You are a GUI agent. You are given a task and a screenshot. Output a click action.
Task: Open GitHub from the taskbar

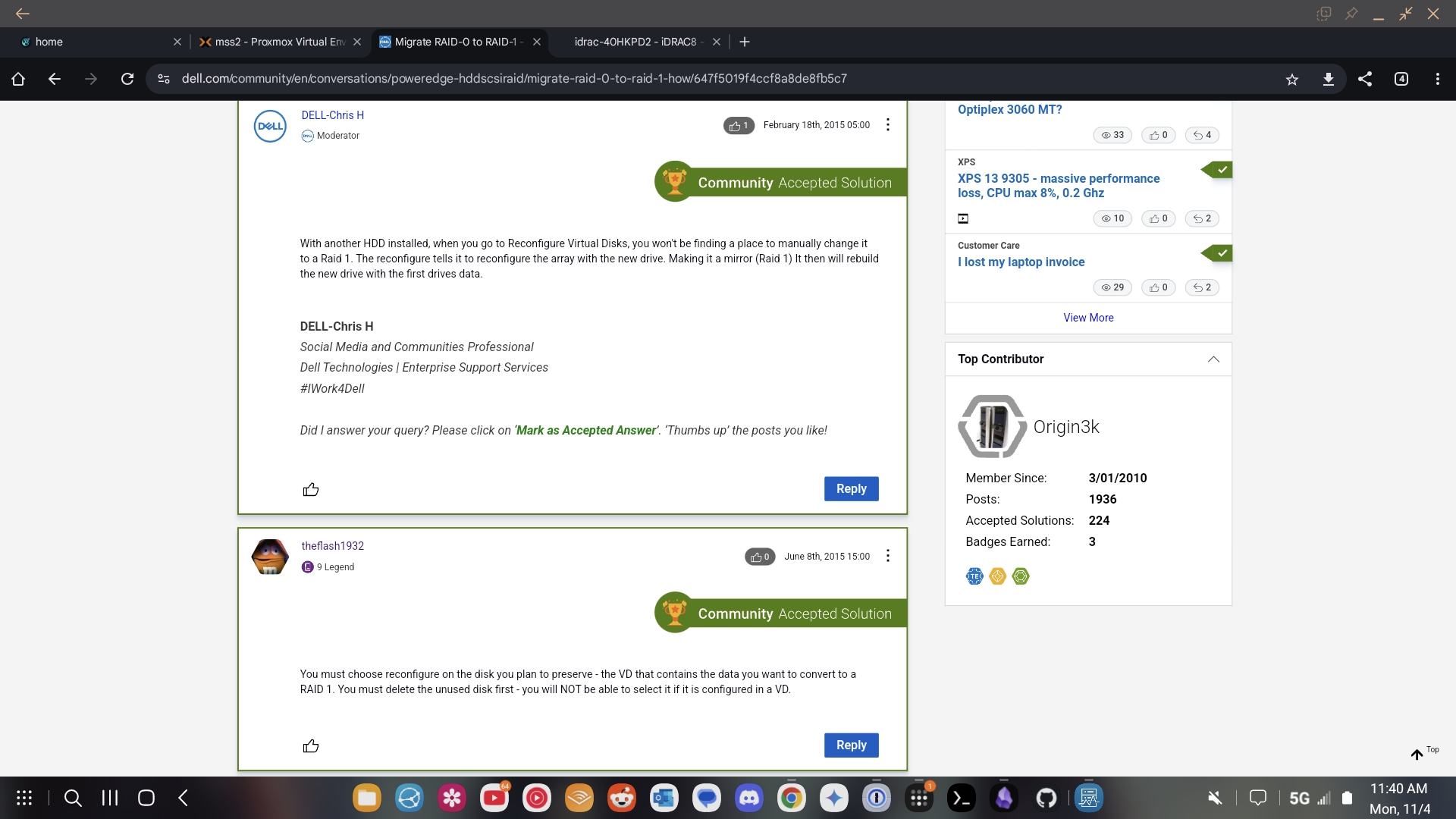[x=1046, y=798]
